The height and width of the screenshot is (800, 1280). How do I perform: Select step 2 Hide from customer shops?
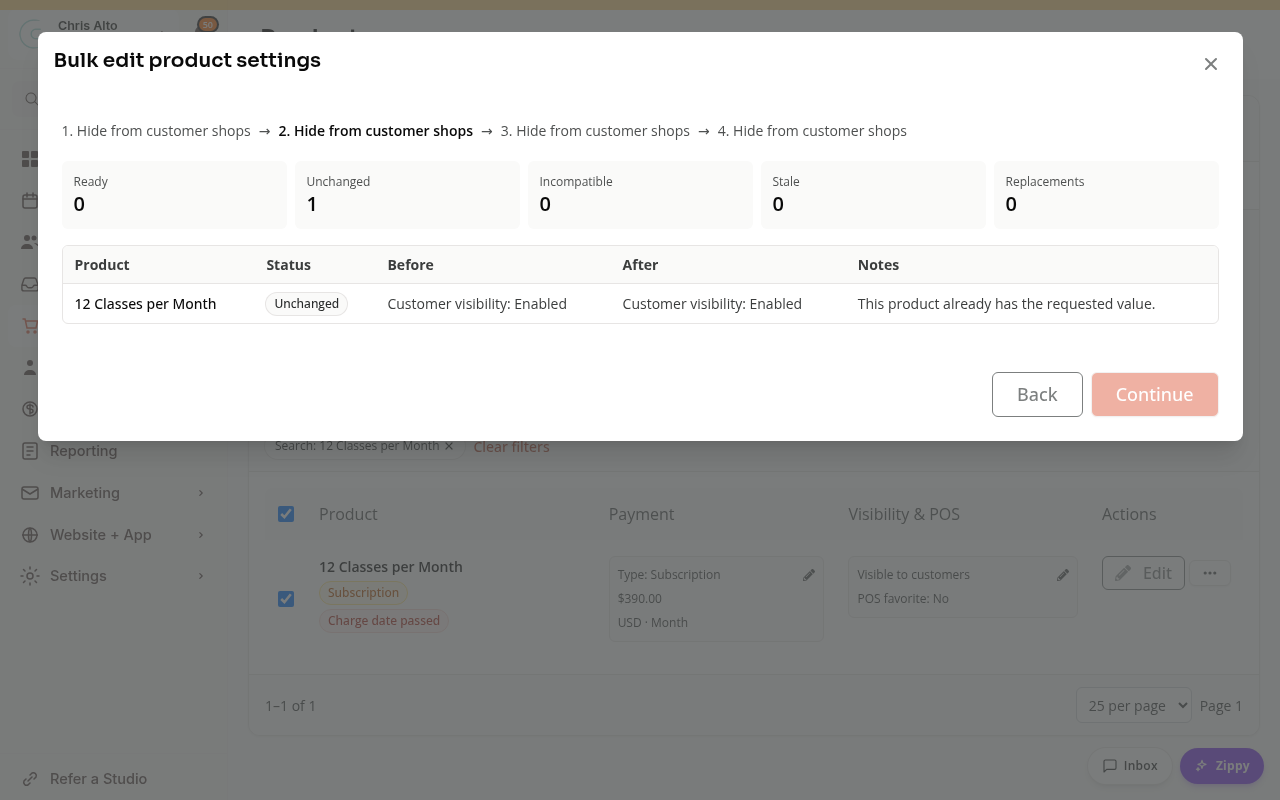pyautogui.click(x=375, y=131)
